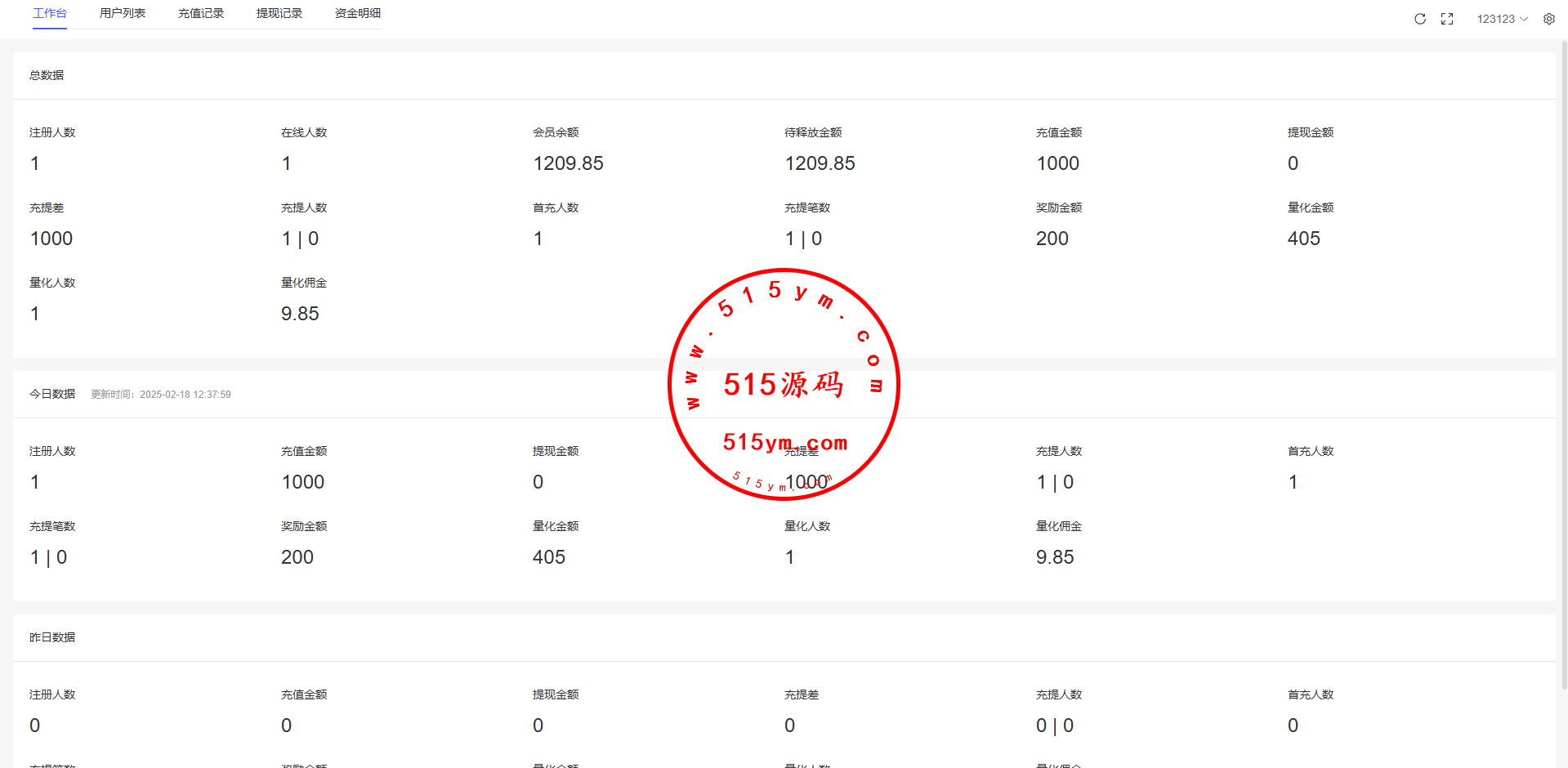Open settings via the gear icon

(1549, 19)
